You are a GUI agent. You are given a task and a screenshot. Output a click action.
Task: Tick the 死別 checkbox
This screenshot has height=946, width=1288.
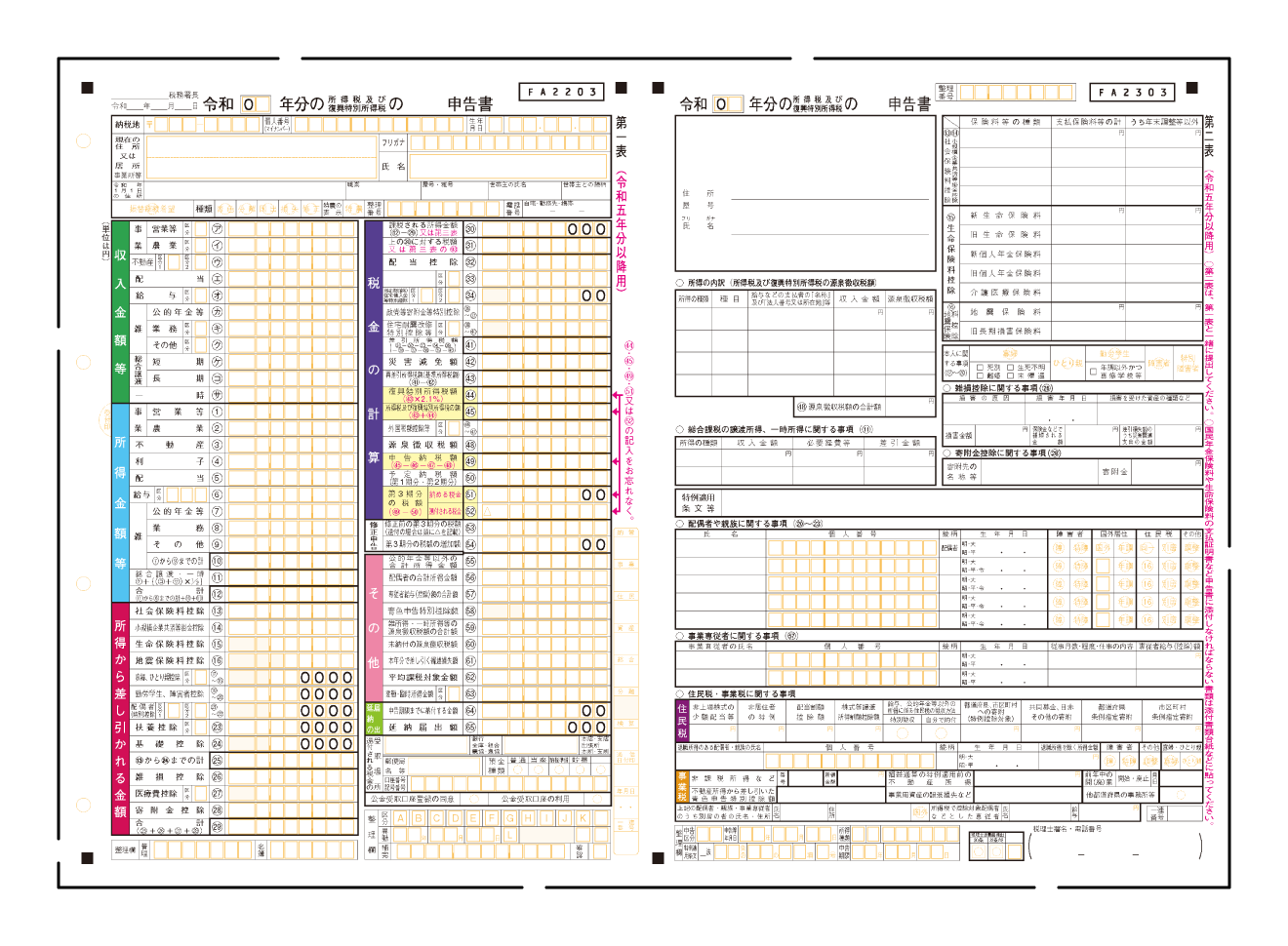[x=979, y=368]
